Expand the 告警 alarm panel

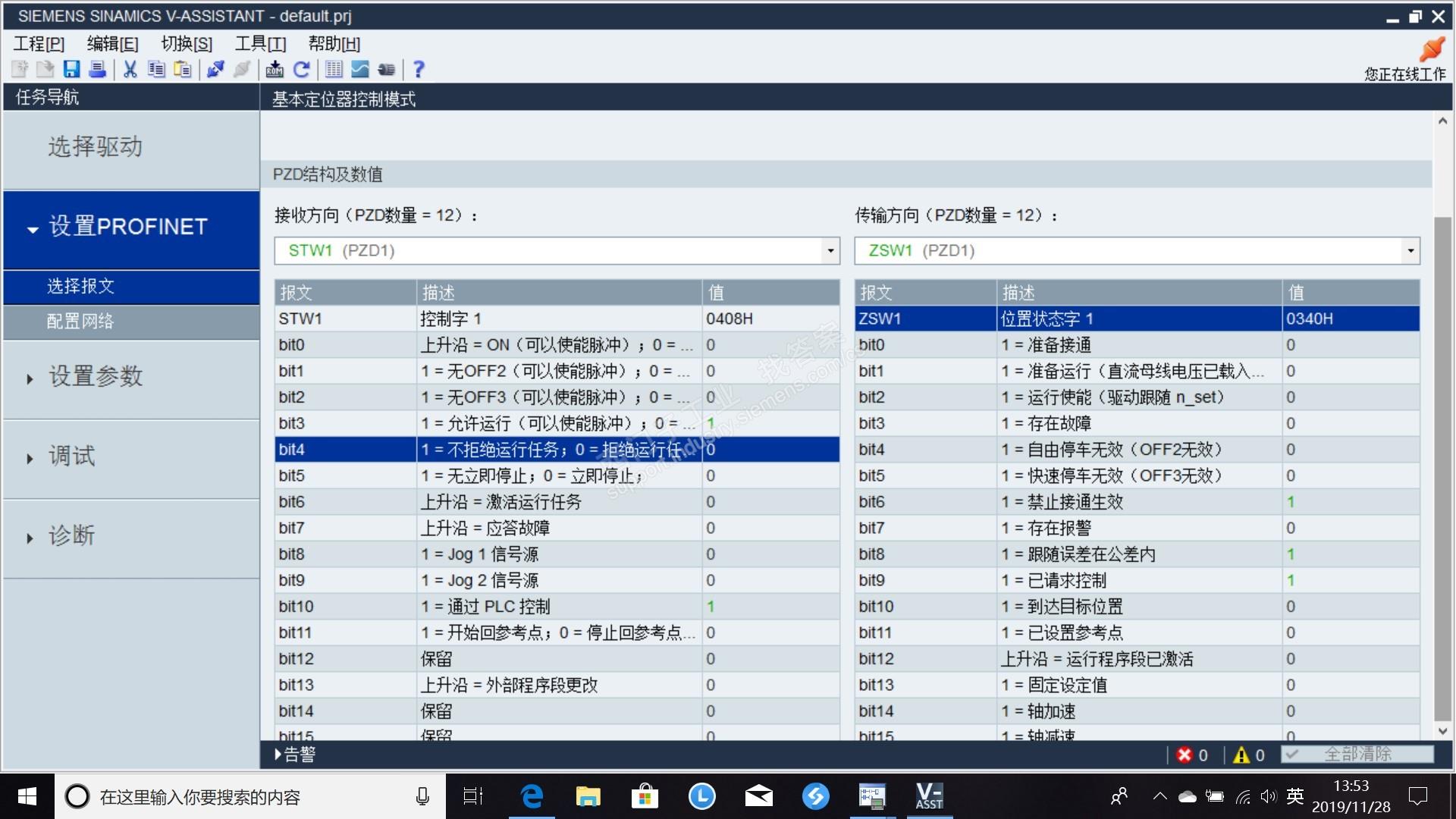pyautogui.click(x=296, y=755)
